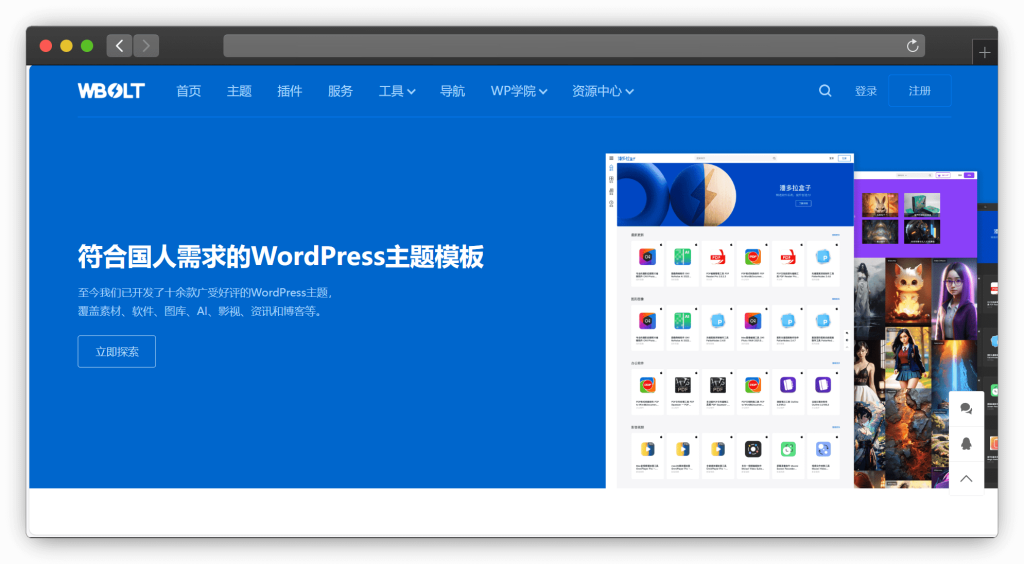The height and width of the screenshot is (564, 1024).
Task: Open the search magnifier icon
Action: 825,91
